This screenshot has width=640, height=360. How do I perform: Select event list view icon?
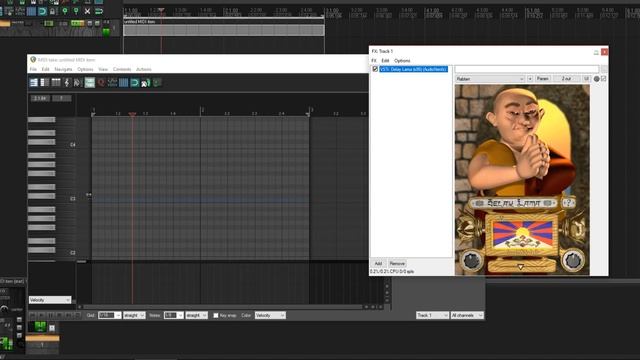click(56, 83)
